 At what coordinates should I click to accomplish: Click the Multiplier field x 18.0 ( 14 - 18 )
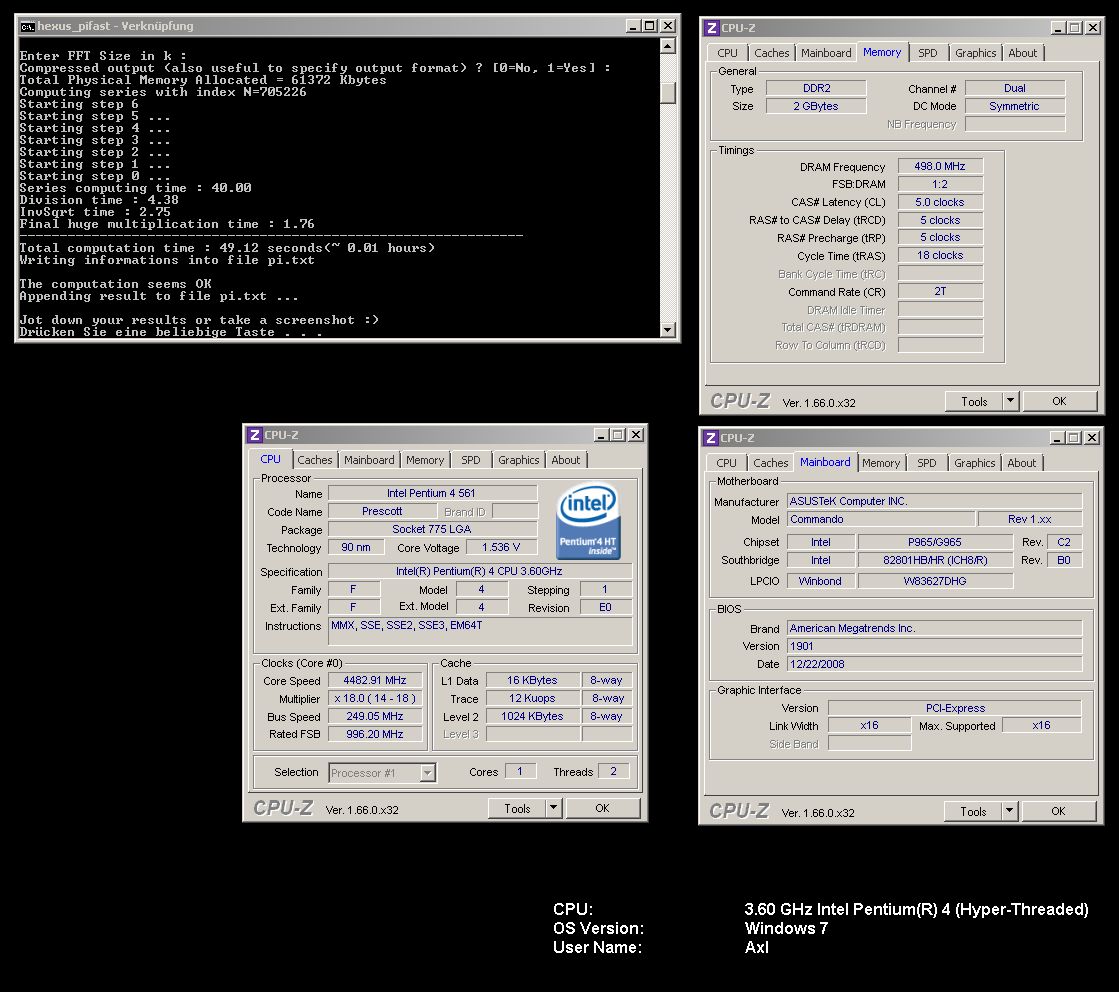pos(375,699)
